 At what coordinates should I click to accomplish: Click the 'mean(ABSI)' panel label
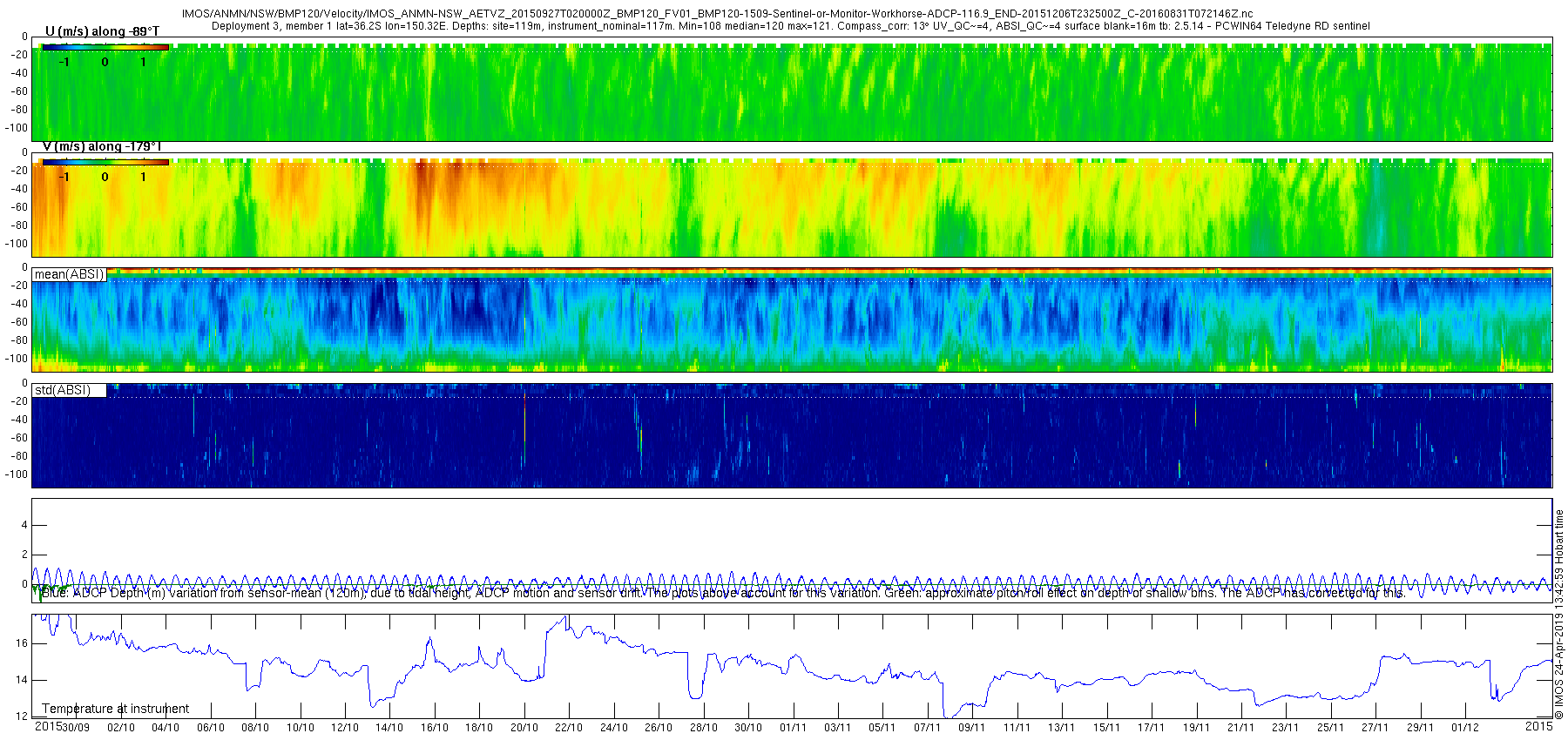(x=69, y=274)
